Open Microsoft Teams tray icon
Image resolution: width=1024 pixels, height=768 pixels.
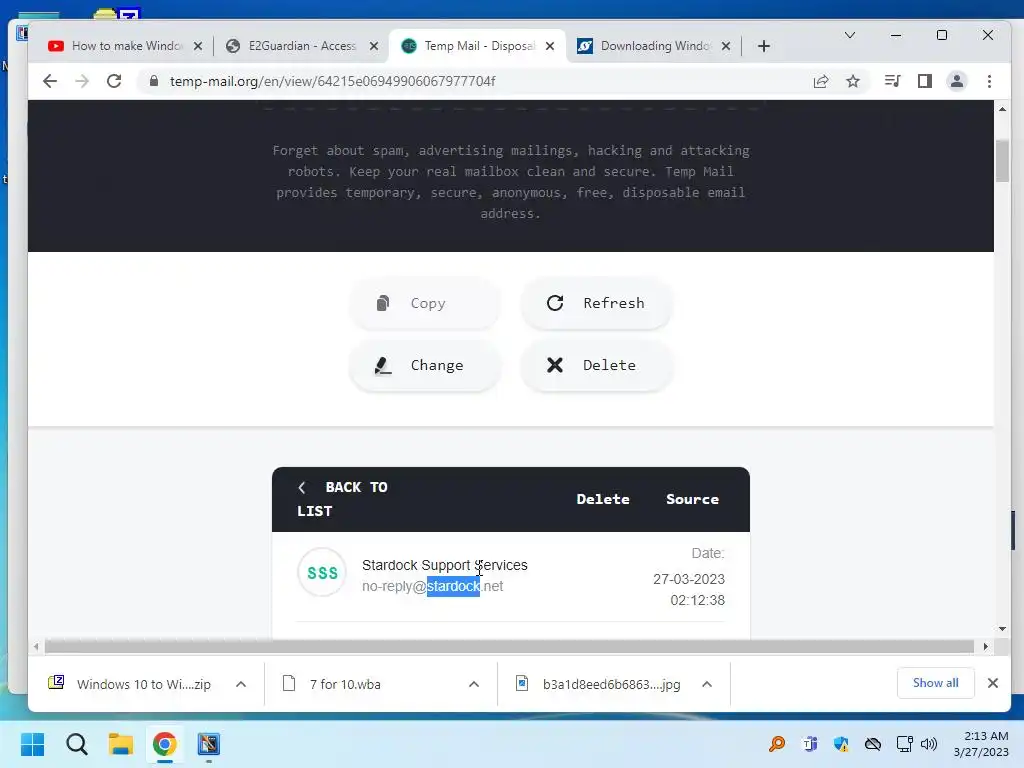pos(810,744)
